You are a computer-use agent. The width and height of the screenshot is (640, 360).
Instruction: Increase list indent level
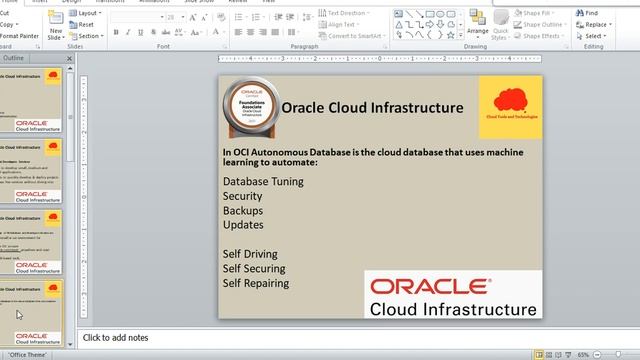point(290,17)
